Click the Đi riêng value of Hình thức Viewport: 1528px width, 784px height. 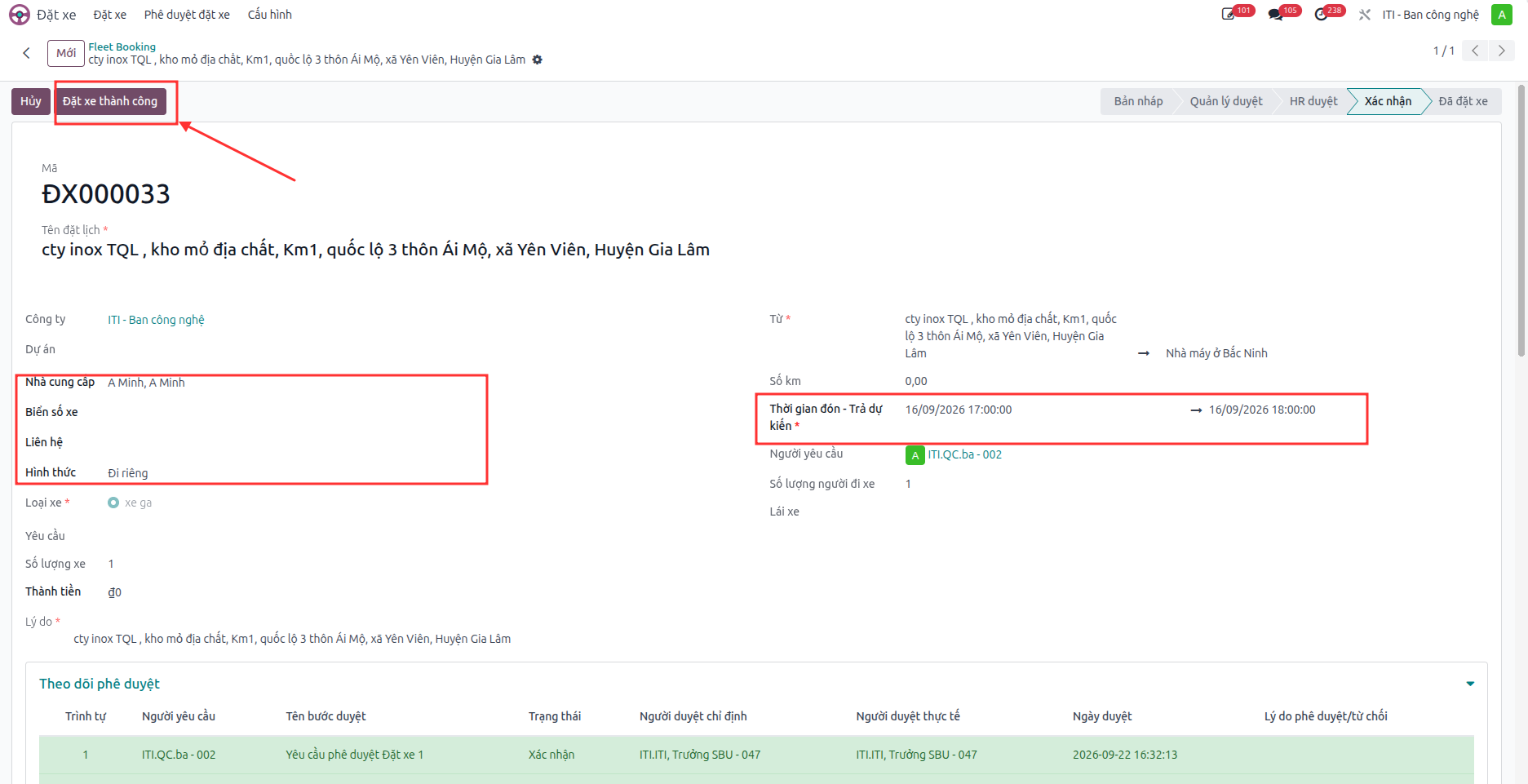[x=128, y=473]
